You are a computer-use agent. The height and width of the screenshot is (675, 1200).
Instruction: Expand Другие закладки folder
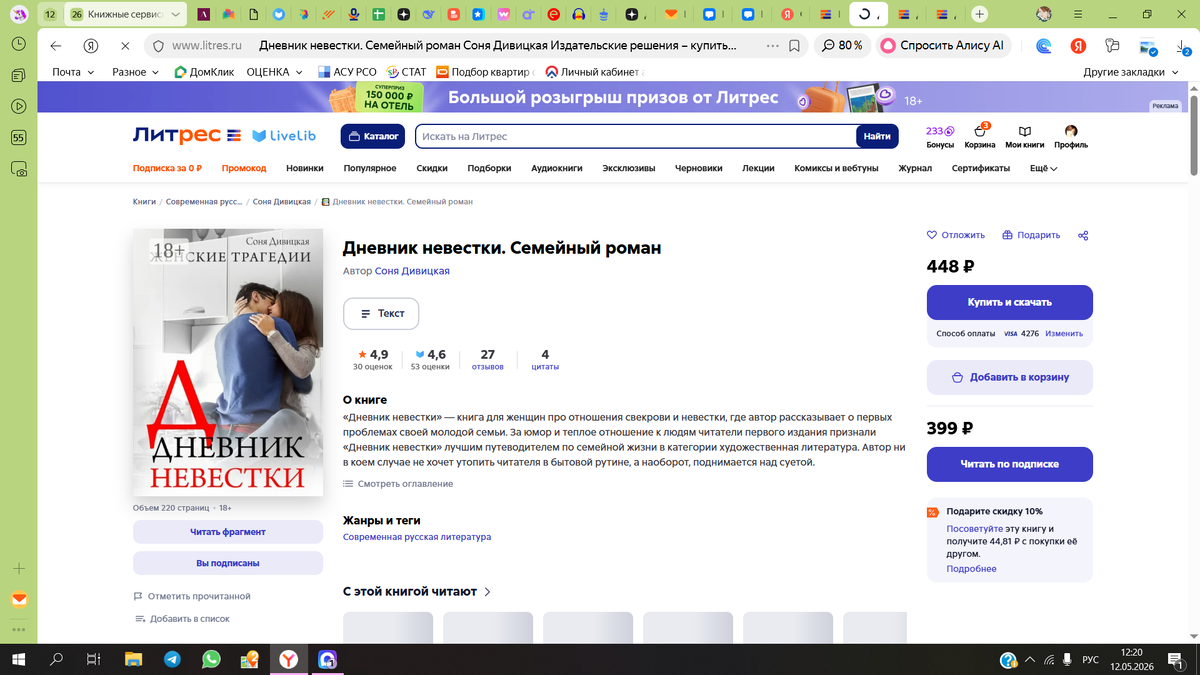(1131, 72)
